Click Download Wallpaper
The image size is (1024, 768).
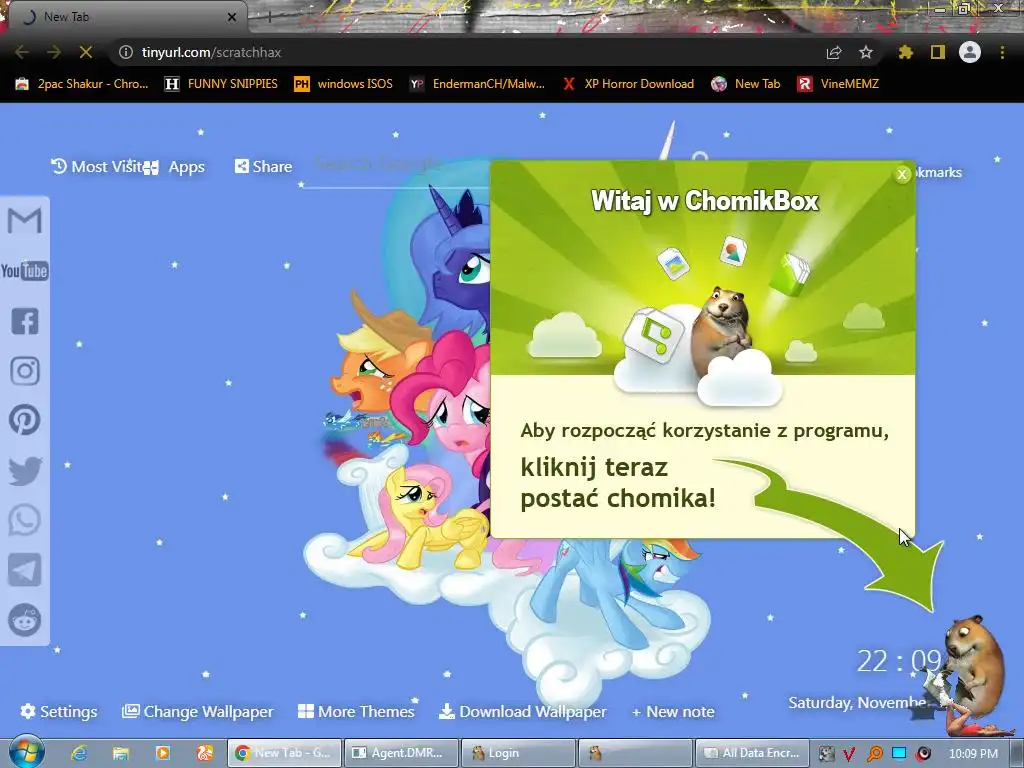tap(522, 711)
